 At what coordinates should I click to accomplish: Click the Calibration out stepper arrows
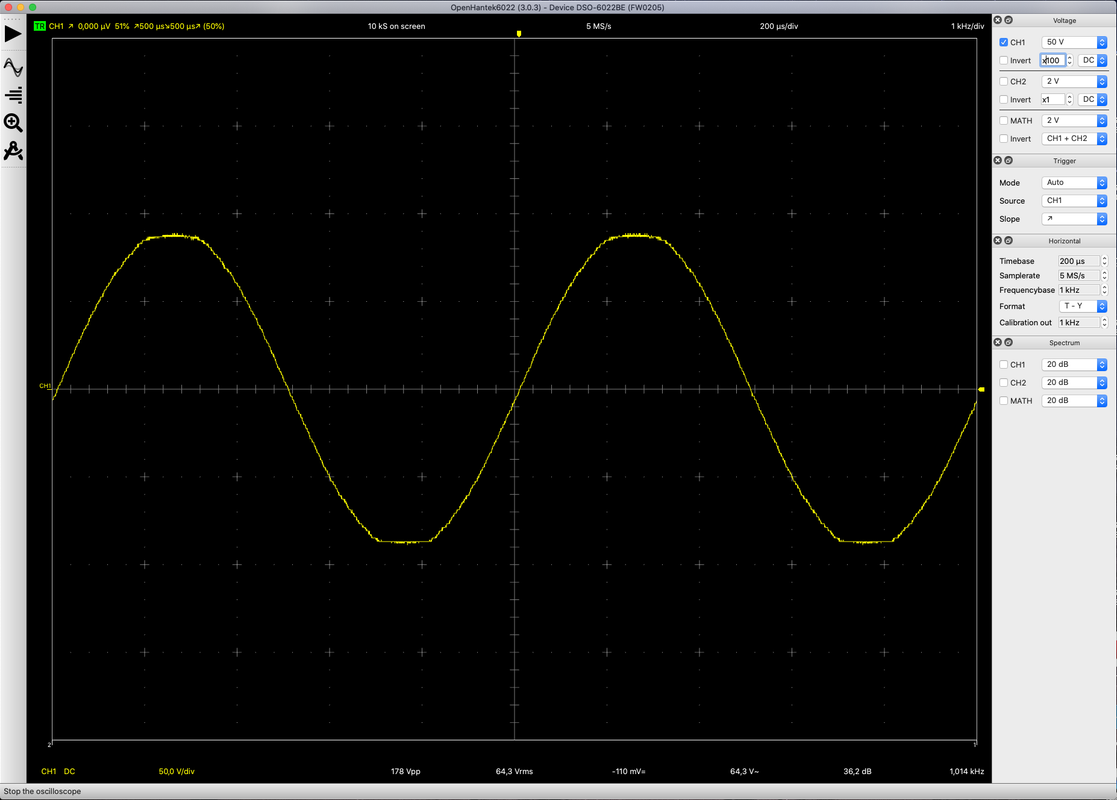pyautogui.click(x=1104, y=323)
